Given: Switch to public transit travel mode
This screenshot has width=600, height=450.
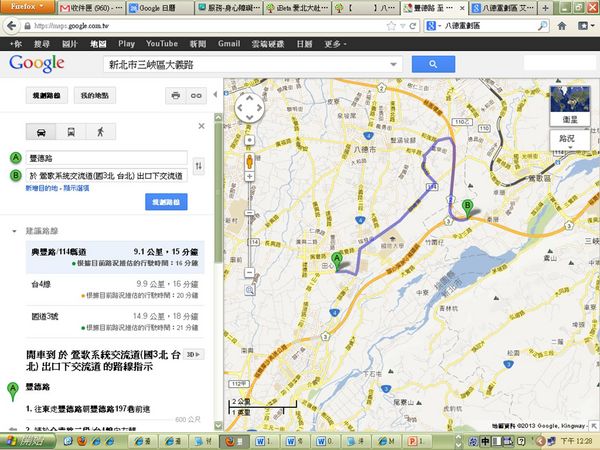Looking at the screenshot, I should tap(71, 131).
